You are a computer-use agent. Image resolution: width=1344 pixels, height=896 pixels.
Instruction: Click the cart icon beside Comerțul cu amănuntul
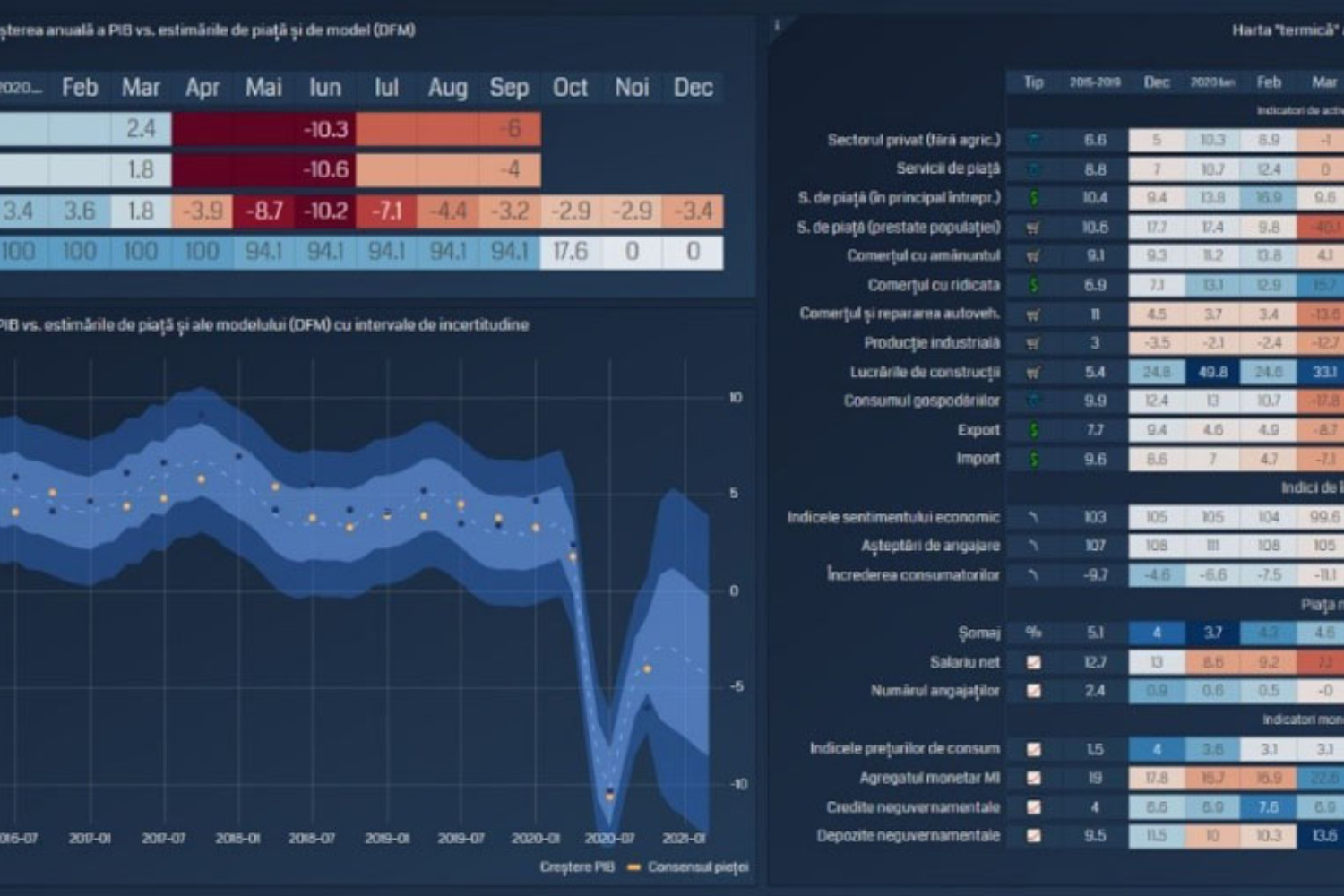point(1033,256)
